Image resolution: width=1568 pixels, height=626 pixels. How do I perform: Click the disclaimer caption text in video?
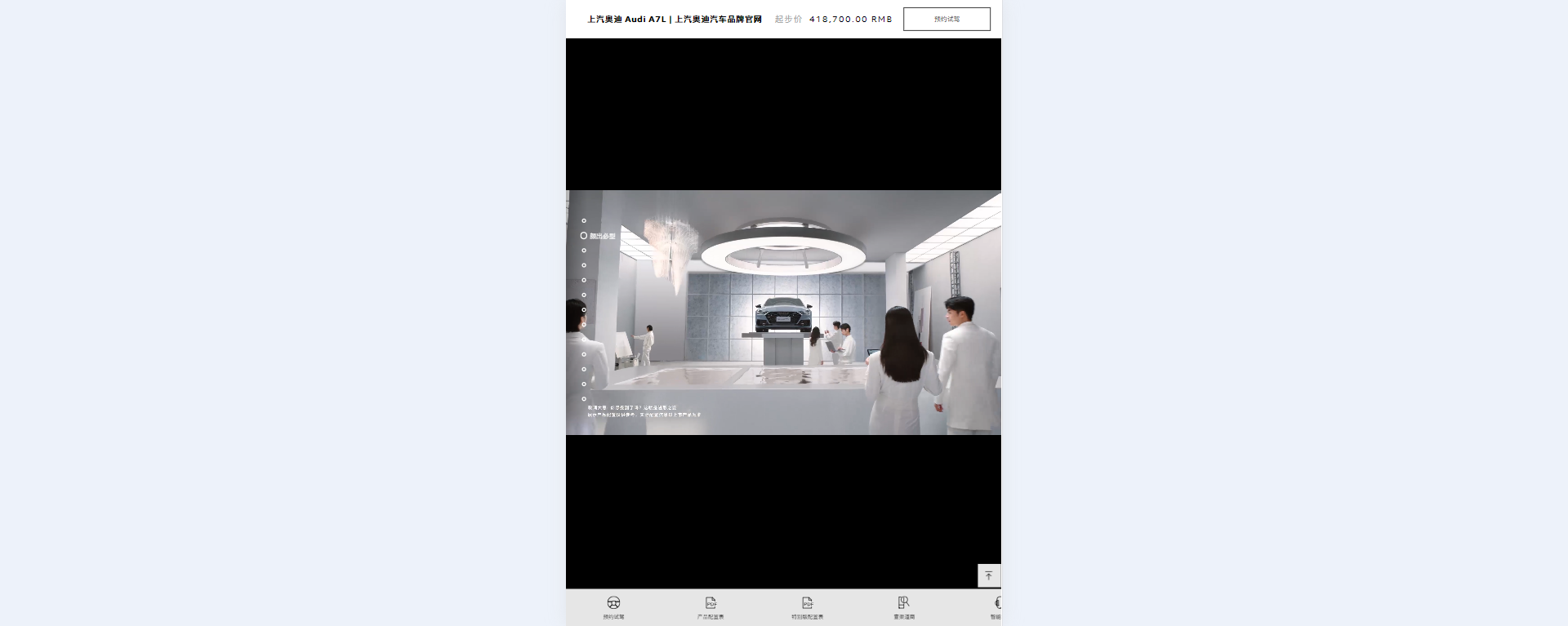(644, 411)
